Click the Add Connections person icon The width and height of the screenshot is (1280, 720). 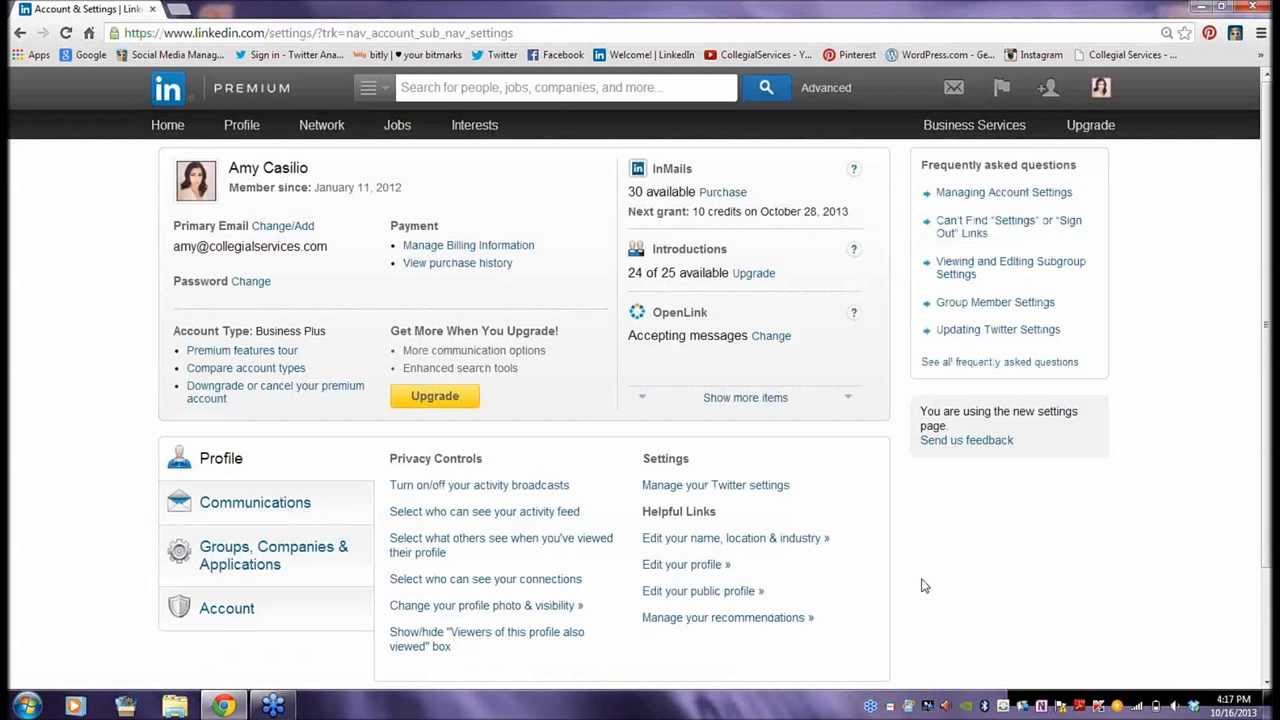click(1048, 88)
